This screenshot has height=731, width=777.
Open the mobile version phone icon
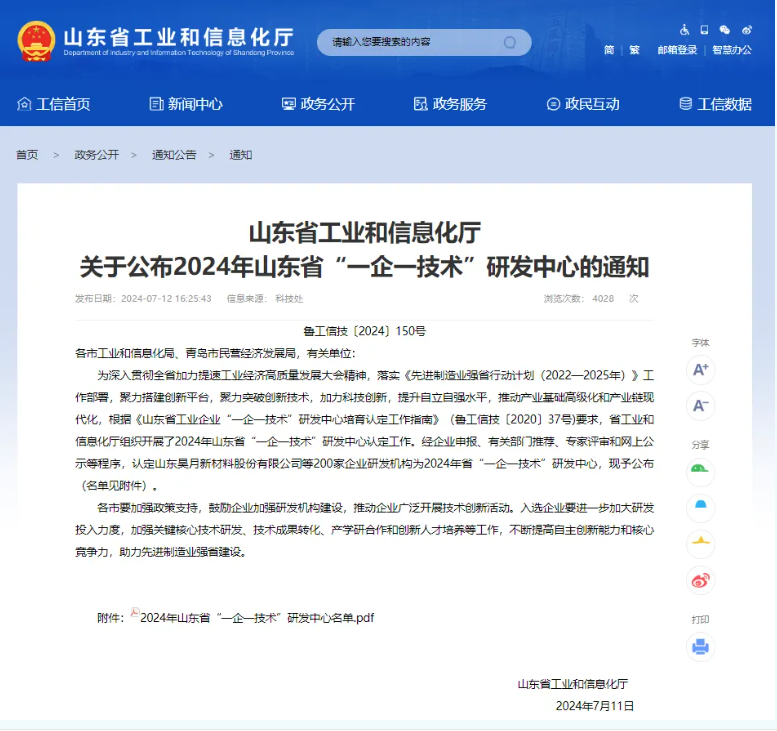pyautogui.click(x=704, y=30)
